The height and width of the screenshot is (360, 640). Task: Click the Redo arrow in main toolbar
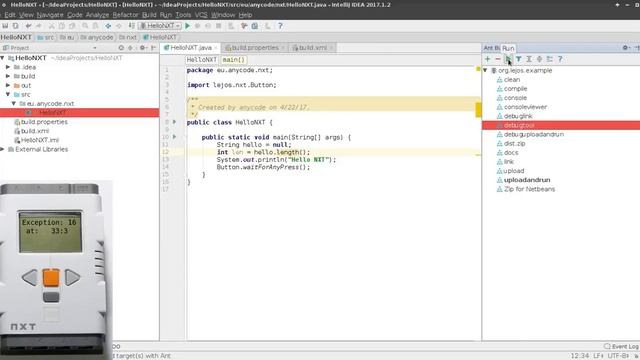pyautogui.click(x=38, y=26)
